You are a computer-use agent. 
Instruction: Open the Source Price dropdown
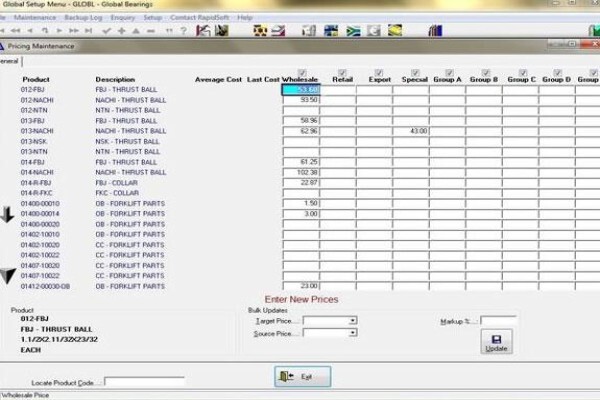[x=353, y=333]
